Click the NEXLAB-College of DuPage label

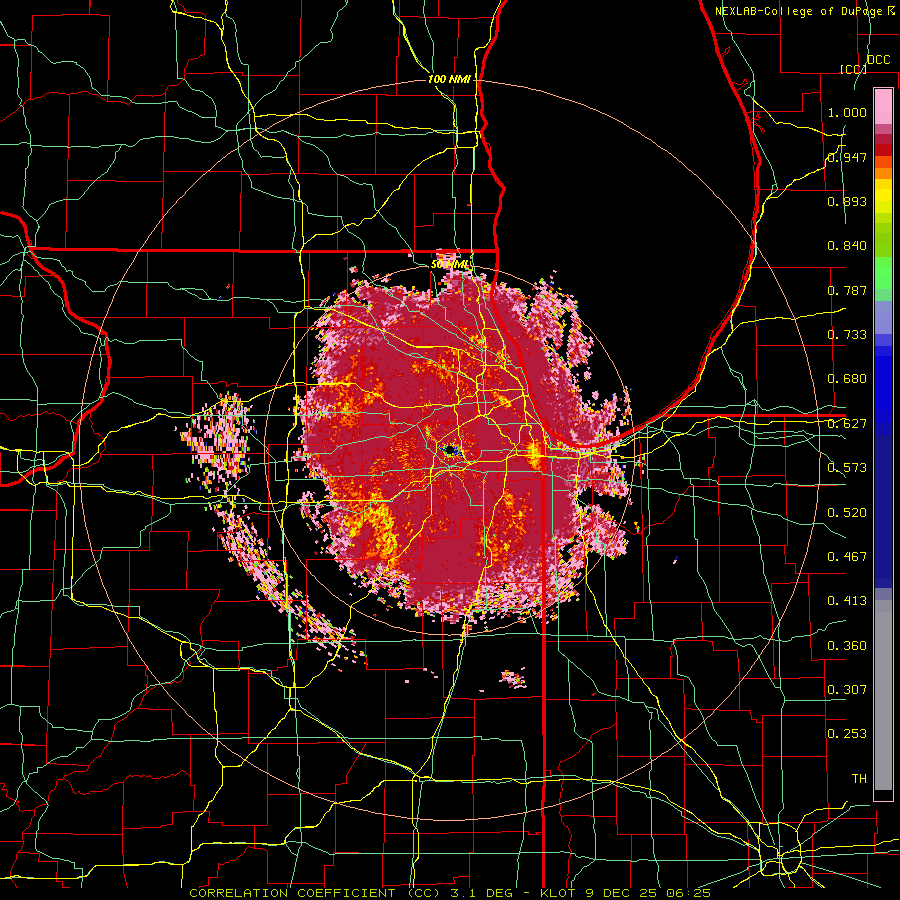tap(798, 11)
